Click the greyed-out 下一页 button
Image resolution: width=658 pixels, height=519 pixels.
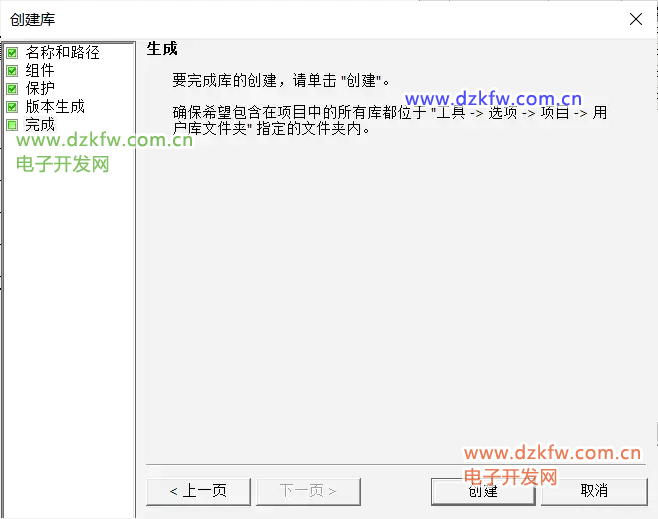307,491
